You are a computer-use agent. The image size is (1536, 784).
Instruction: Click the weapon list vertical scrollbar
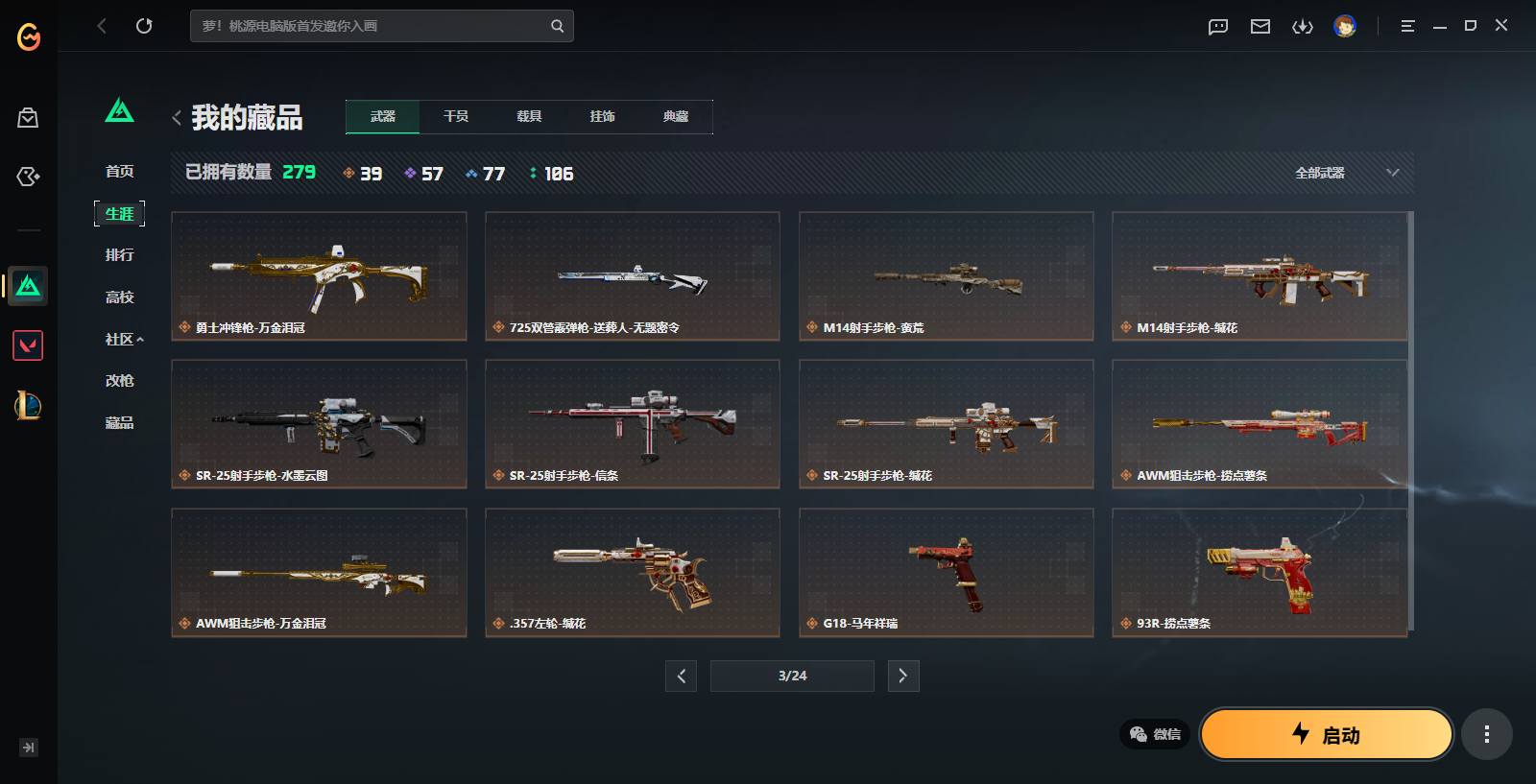coord(1410,422)
